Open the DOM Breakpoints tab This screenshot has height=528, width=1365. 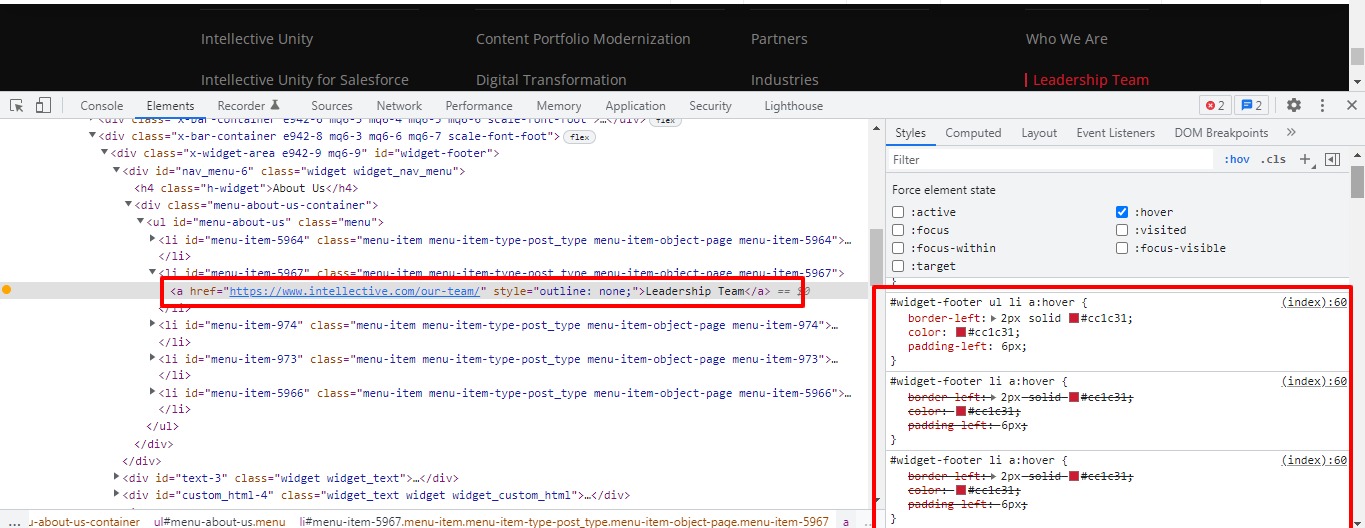click(1221, 133)
